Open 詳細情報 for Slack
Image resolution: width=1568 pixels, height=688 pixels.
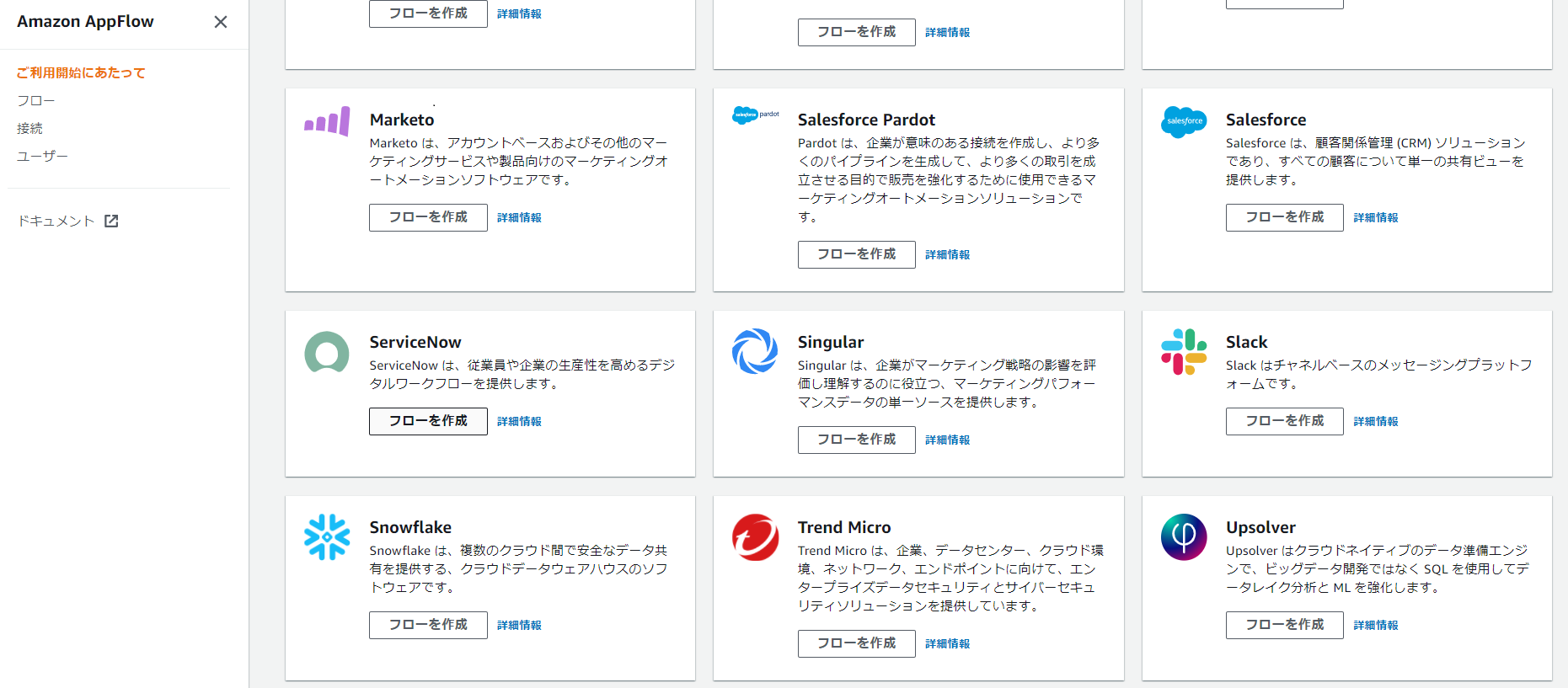pyautogui.click(x=1376, y=421)
